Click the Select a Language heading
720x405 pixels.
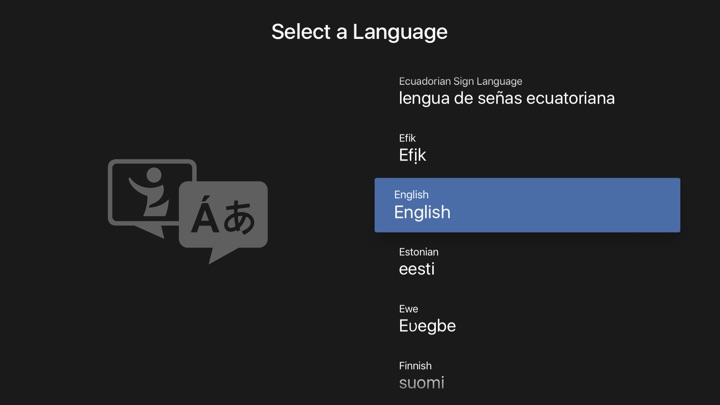(360, 32)
